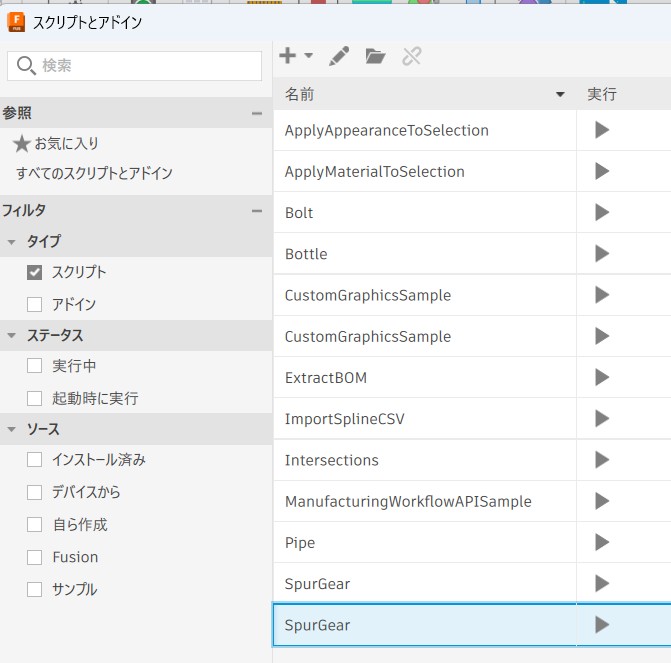Click the play icon for Bolt
This screenshot has width=671, height=663.
[x=602, y=212]
